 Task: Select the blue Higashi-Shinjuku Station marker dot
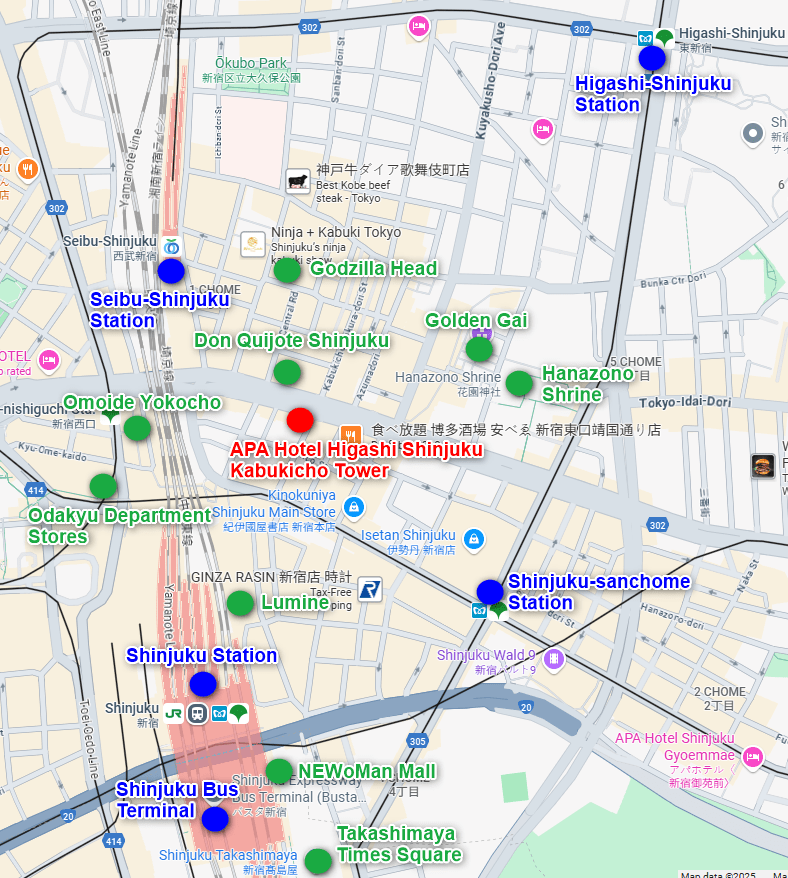pyautogui.click(x=652, y=58)
